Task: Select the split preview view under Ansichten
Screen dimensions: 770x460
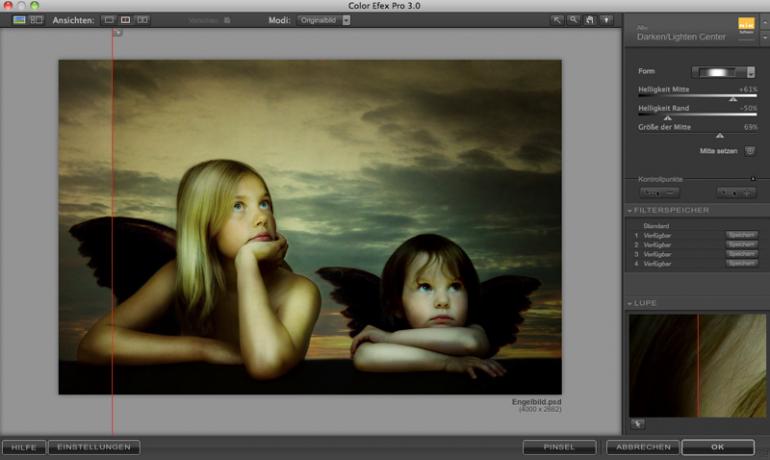Action: 126,20
